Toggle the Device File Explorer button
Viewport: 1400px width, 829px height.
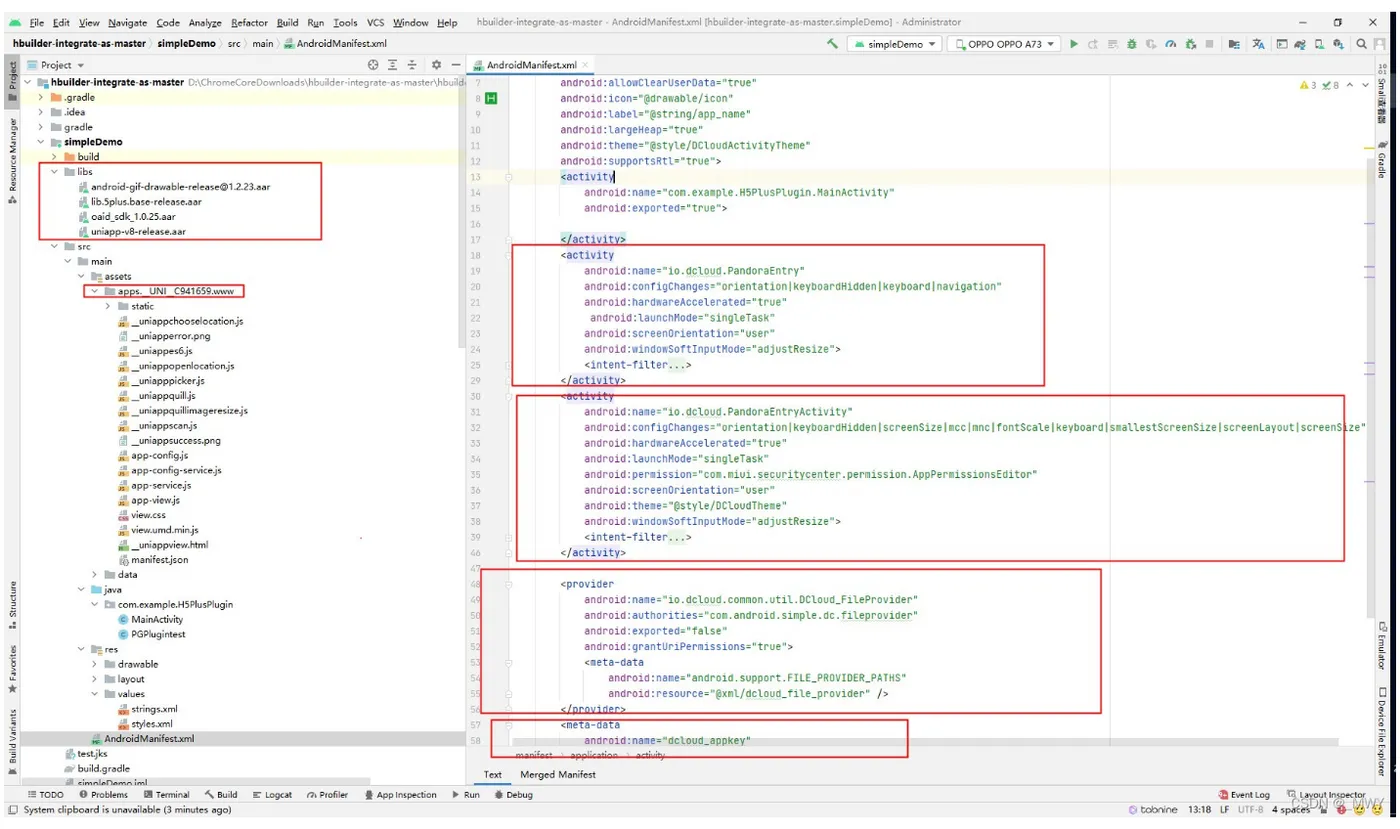[1382, 732]
